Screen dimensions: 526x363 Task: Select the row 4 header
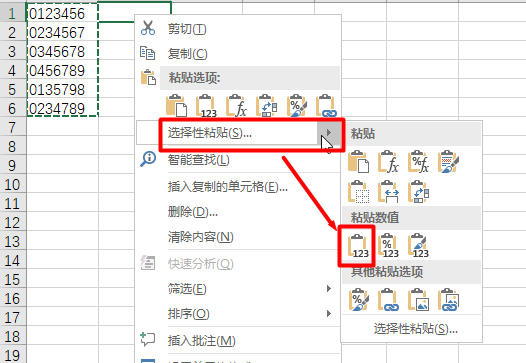pyautogui.click(x=13, y=70)
